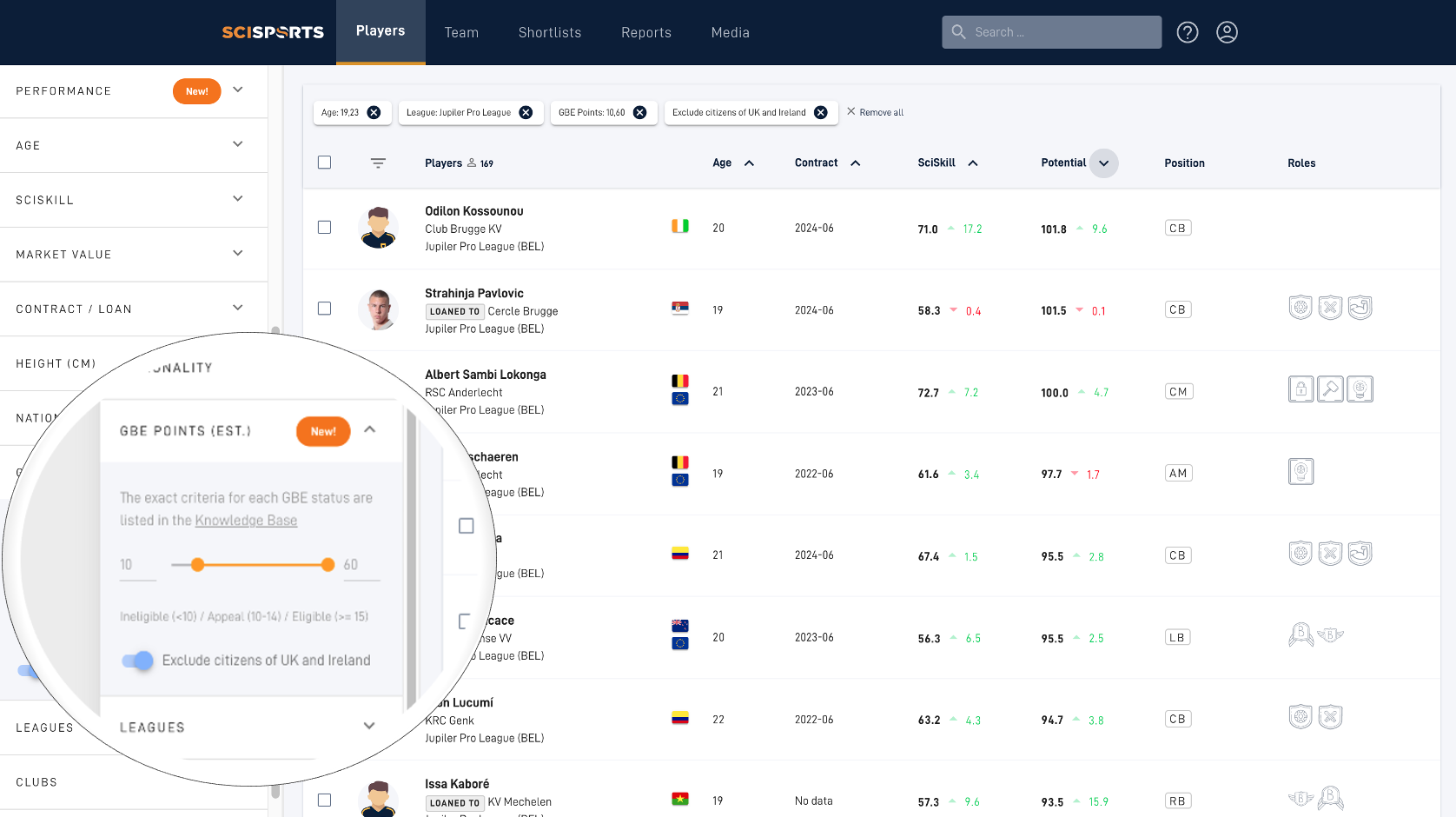Tick the select-all players checkbox
This screenshot has width=1456, height=817.
[325, 163]
